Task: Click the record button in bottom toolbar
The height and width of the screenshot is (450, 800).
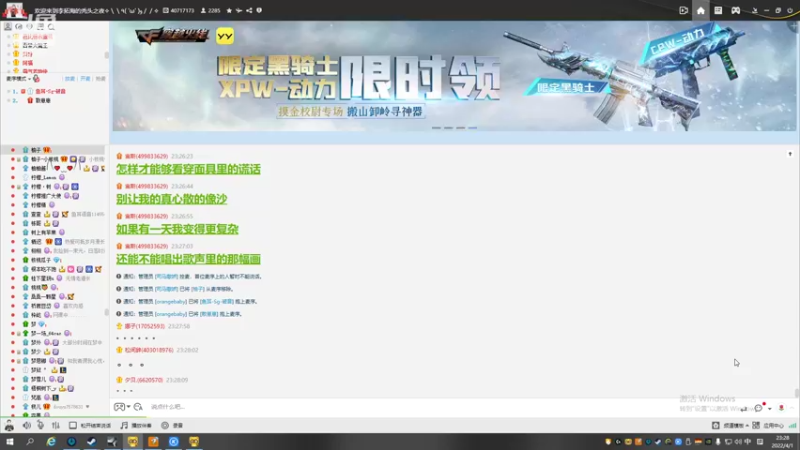Action: point(172,425)
